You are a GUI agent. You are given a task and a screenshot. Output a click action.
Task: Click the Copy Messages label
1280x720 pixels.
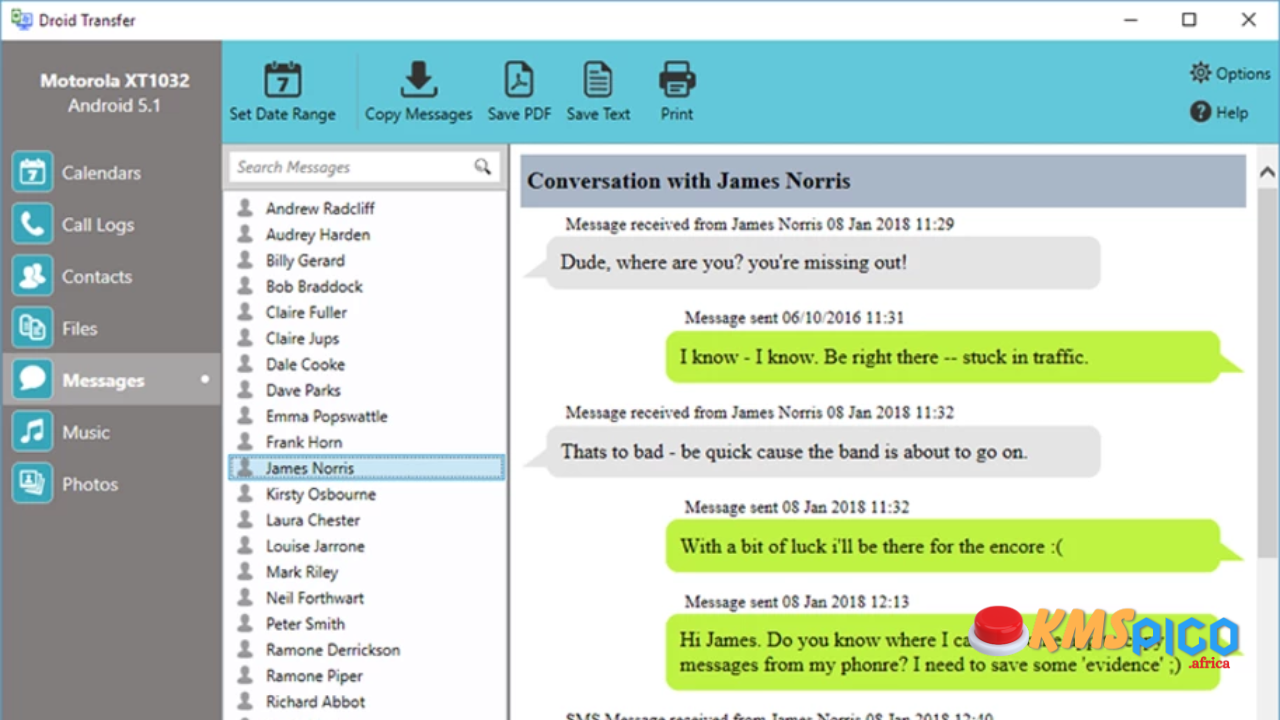[418, 114]
